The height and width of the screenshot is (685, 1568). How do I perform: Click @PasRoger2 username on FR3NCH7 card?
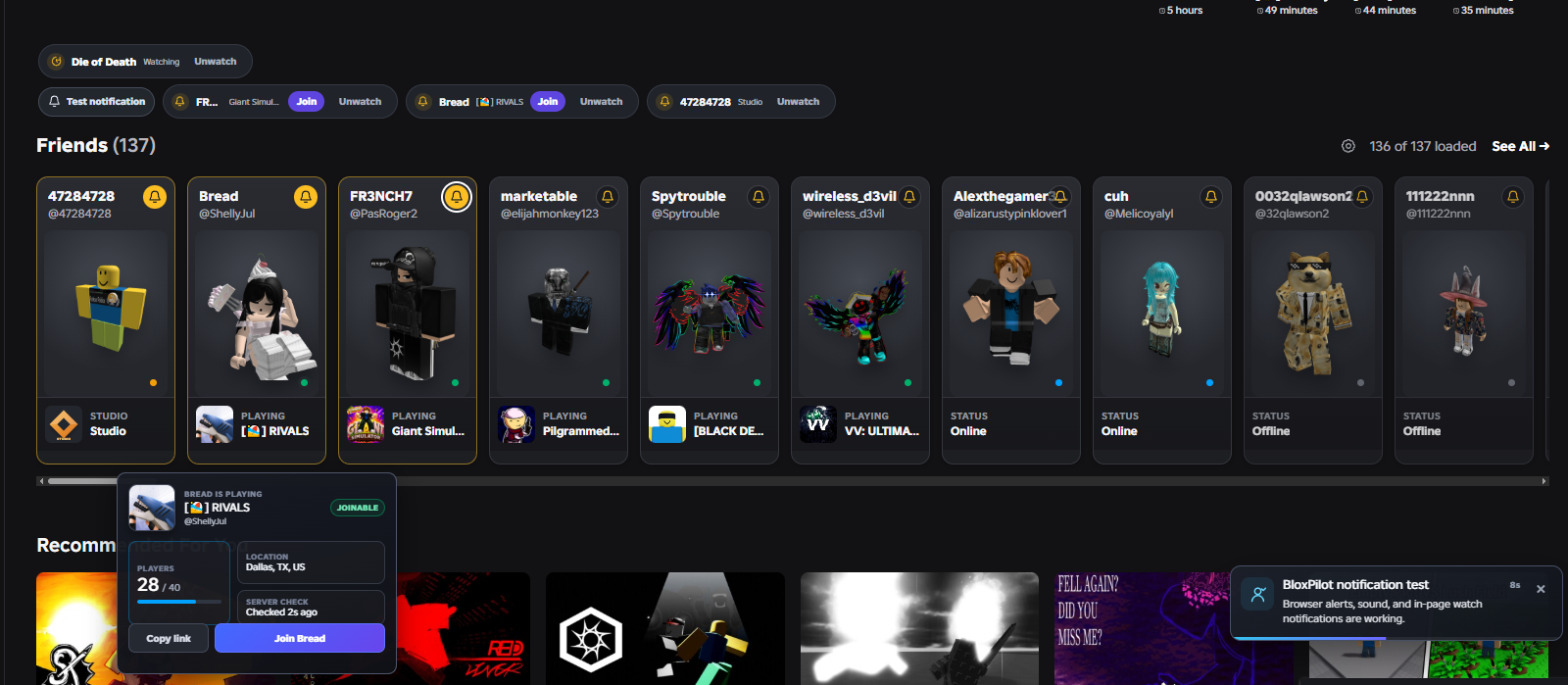coord(383,214)
